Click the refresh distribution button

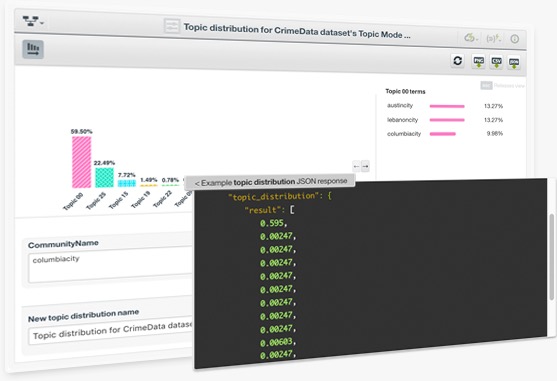pos(458,61)
